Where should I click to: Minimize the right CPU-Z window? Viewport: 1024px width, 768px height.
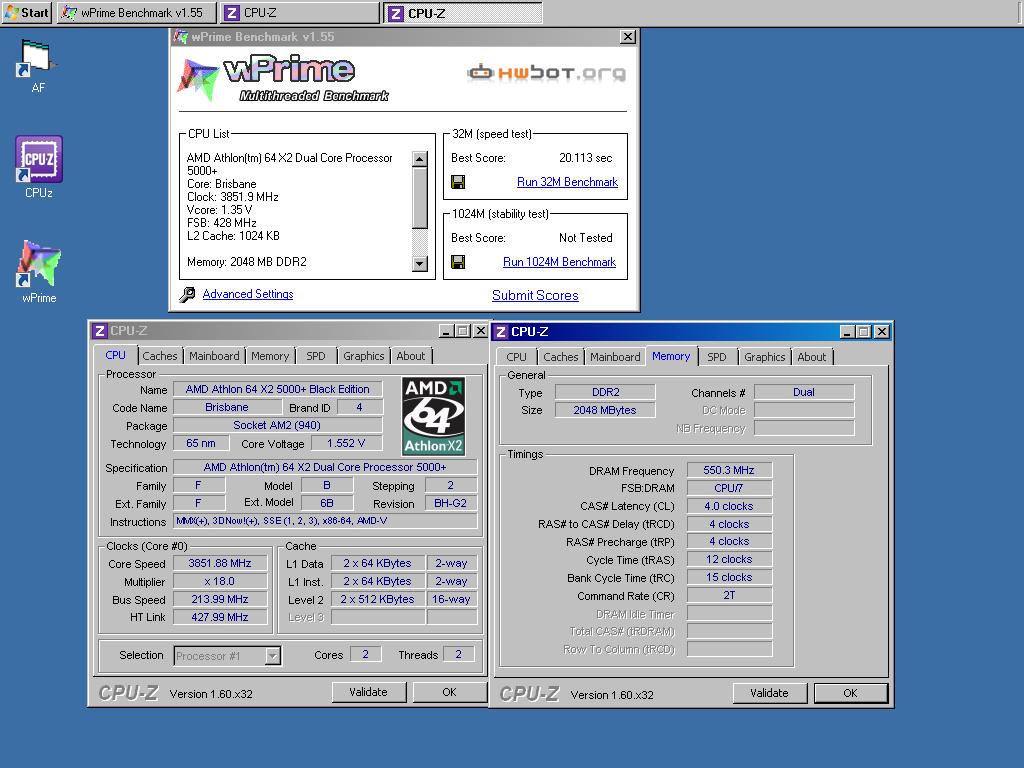(847, 332)
